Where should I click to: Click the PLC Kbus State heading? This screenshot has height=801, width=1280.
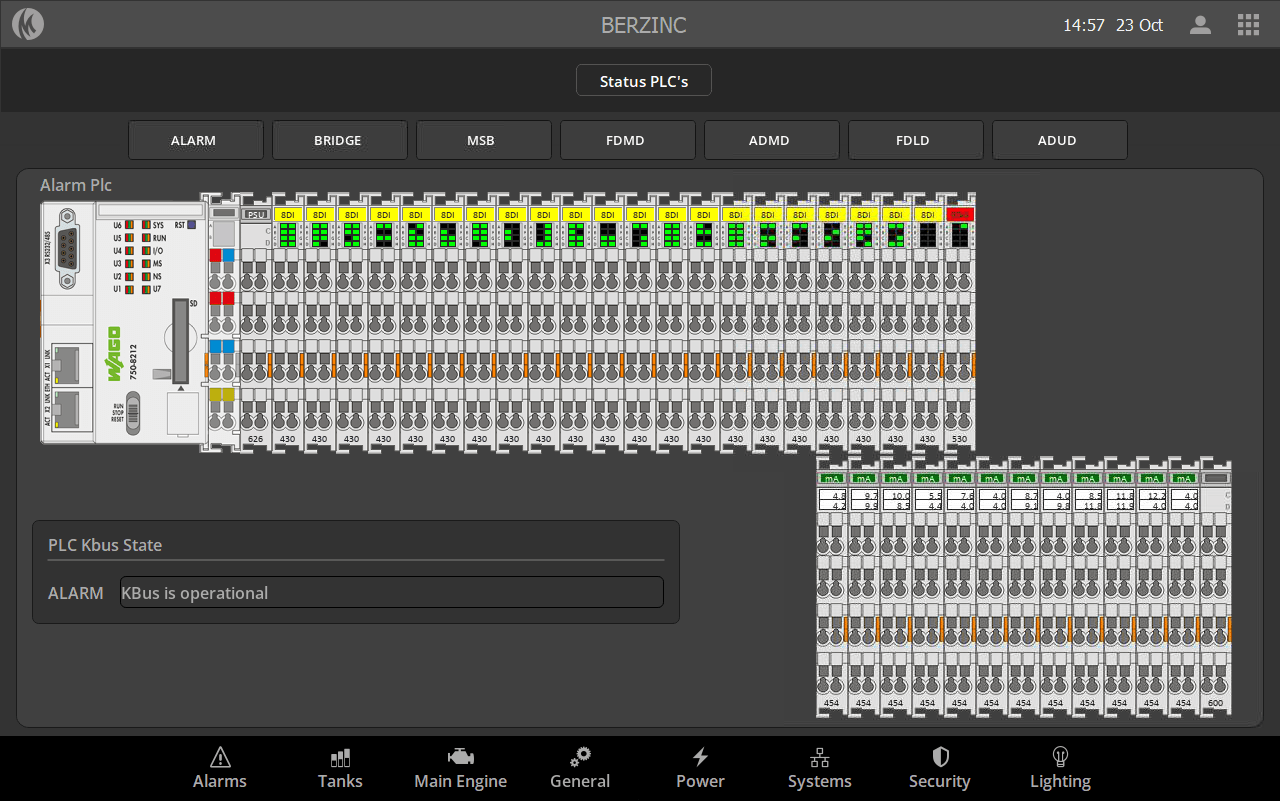(x=105, y=545)
